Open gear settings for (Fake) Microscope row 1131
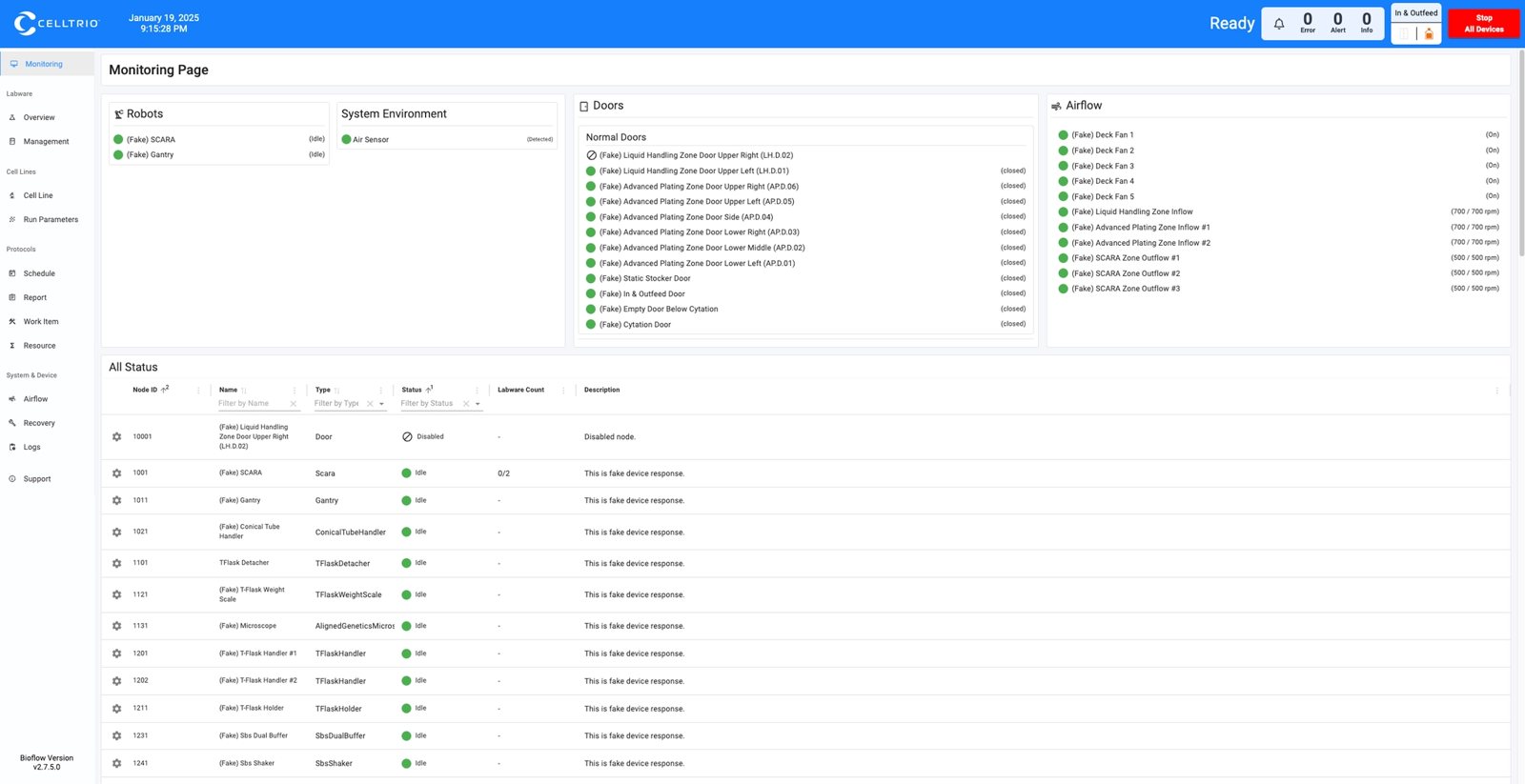This screenshot has height=784, width=1525. (x=117, y=627)
